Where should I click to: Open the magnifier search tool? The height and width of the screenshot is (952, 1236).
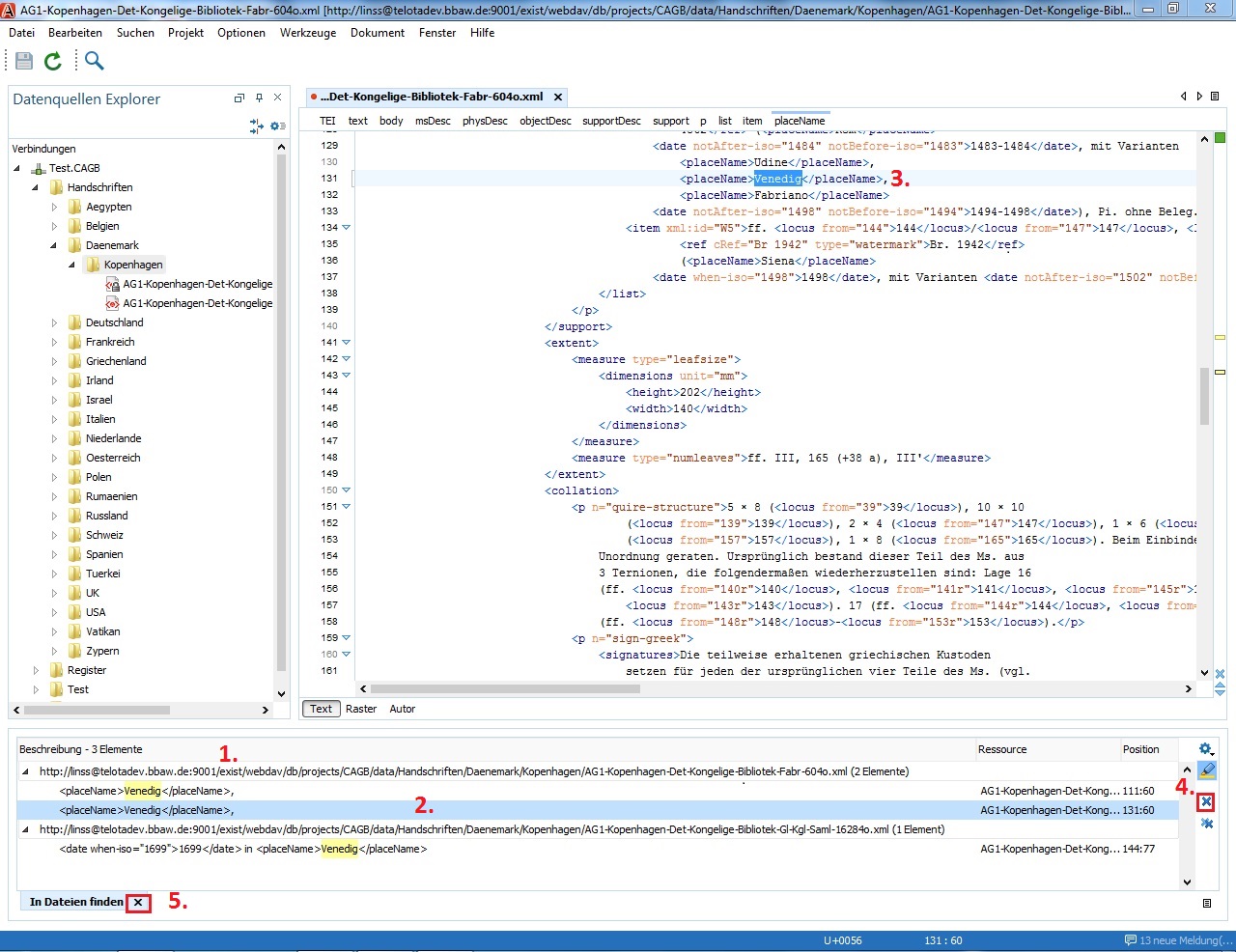94,61
